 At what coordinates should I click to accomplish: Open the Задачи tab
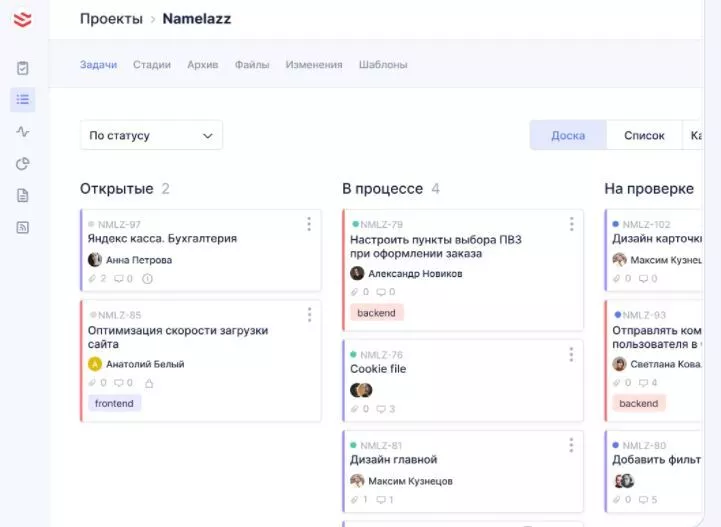click(x=98, y=64)
